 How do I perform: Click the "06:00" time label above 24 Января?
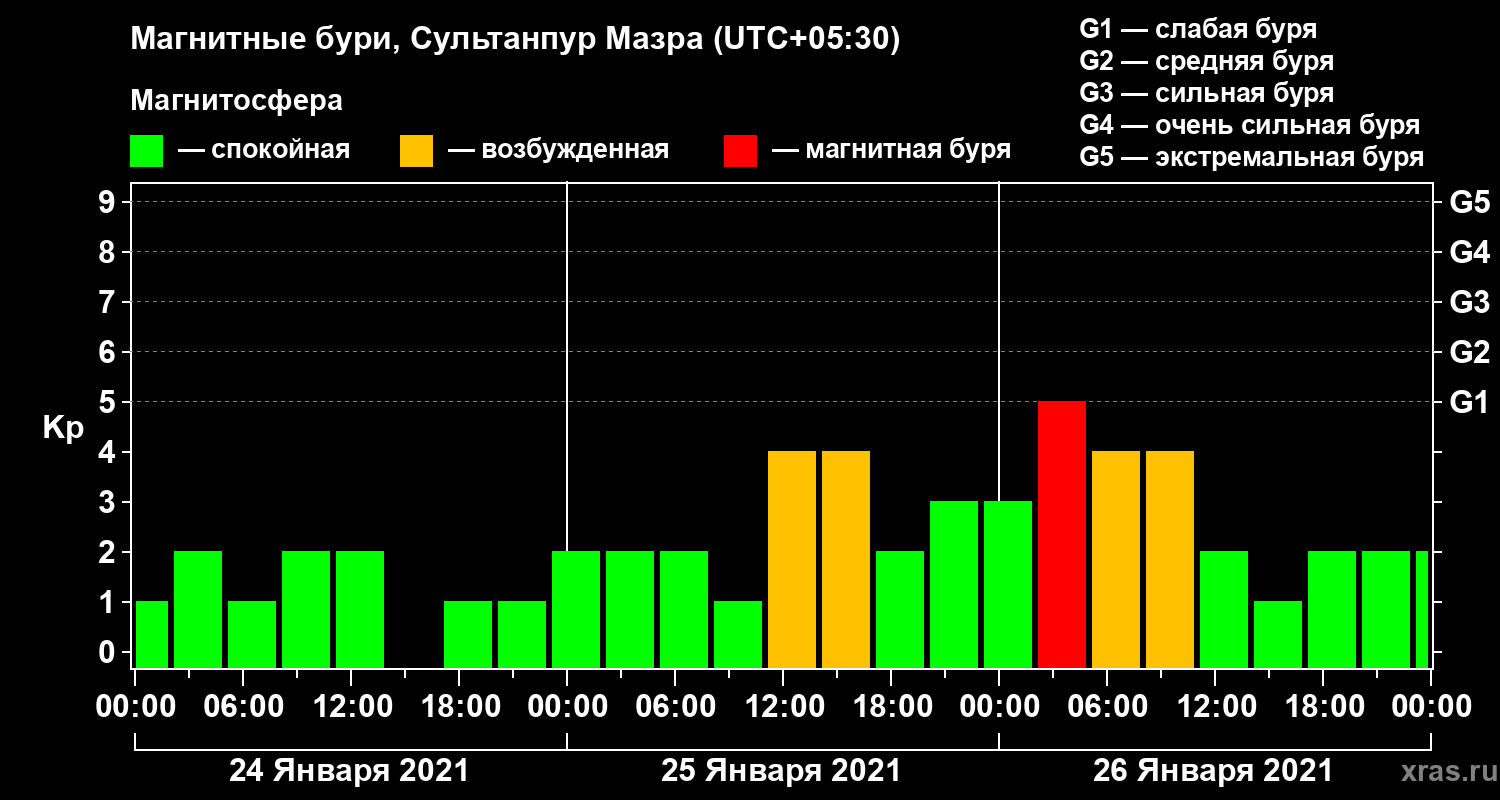(243, 707)
